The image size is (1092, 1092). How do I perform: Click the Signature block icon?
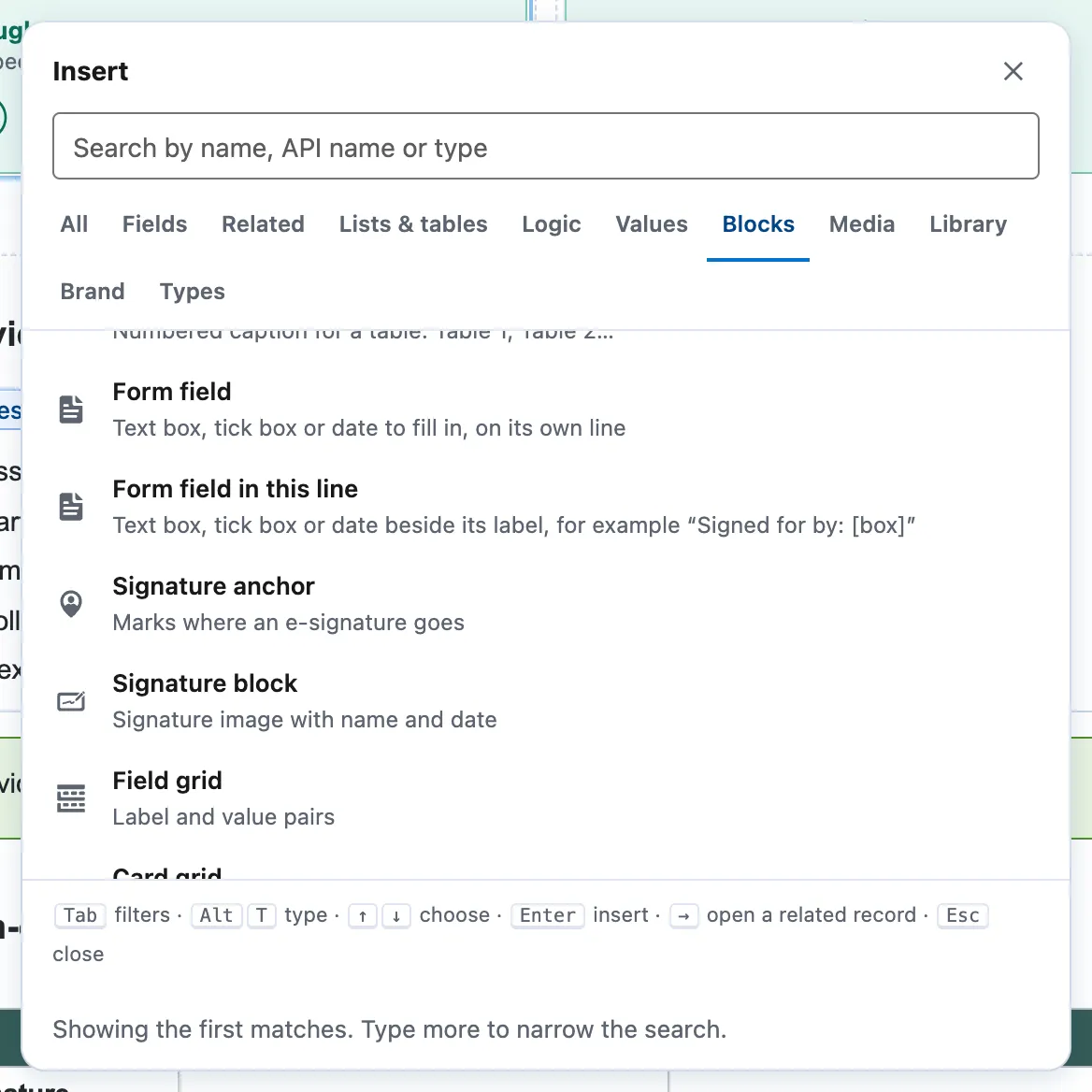pyautogui.click(x=71, y=701)
